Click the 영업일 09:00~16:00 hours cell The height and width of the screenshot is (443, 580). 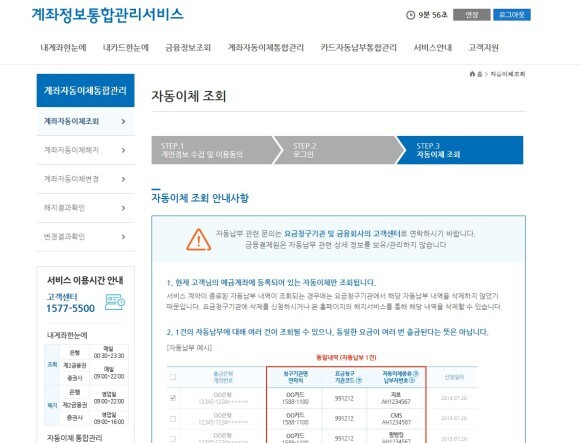coord(109,418)
